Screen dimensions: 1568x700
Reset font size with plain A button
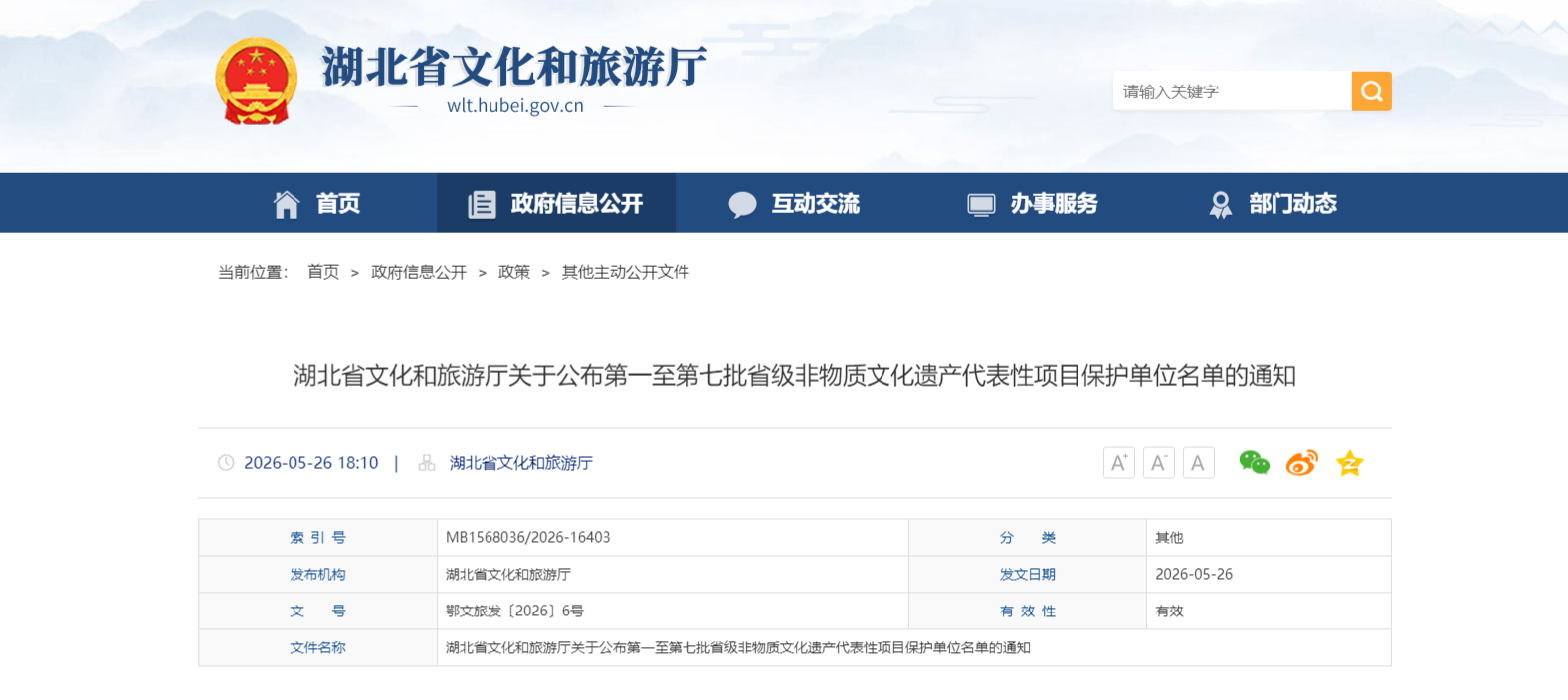pos(1199,463)
